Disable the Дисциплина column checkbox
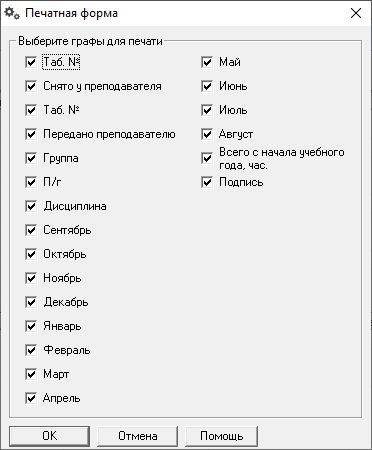Screen dimensions: 372x450 pyautogui.click(x=31, y=206)
